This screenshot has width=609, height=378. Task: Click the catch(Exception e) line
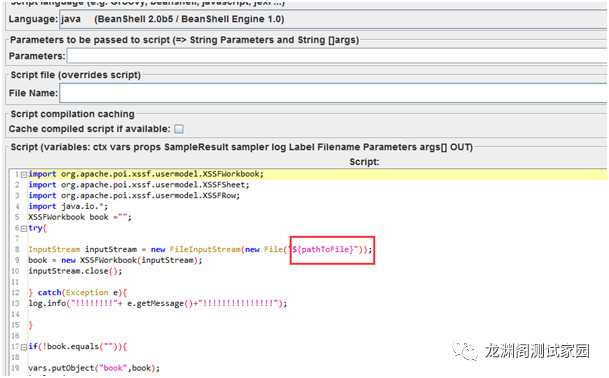click(x=78, y=292)
